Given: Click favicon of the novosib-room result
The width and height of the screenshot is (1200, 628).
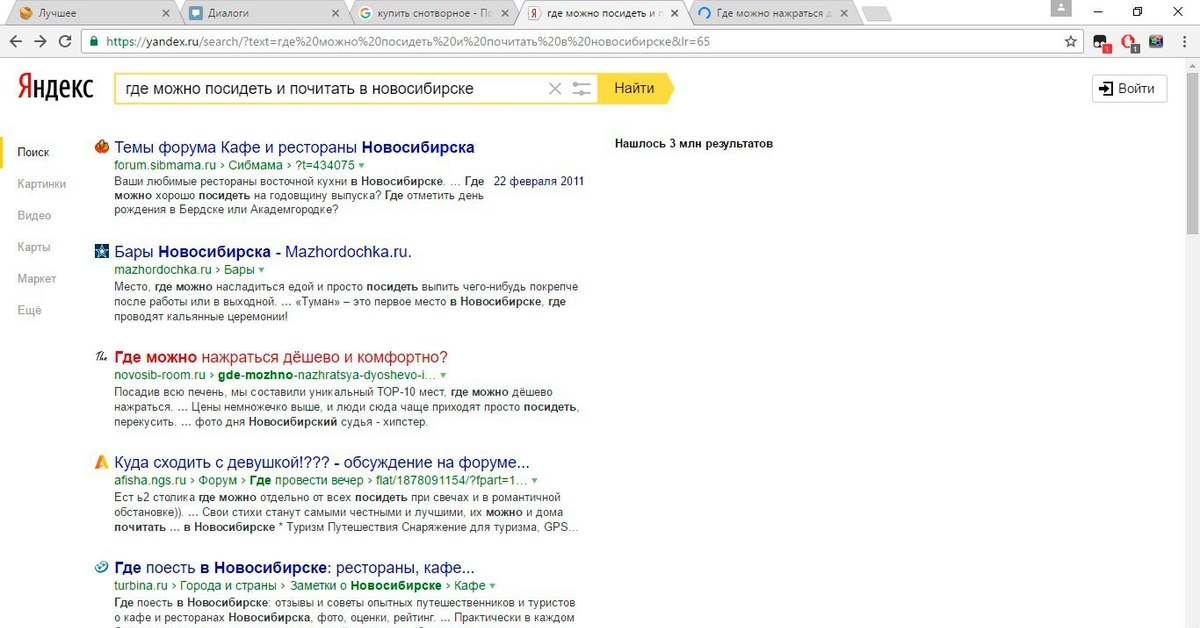Looking at the screenshot, I should [102, 357].
